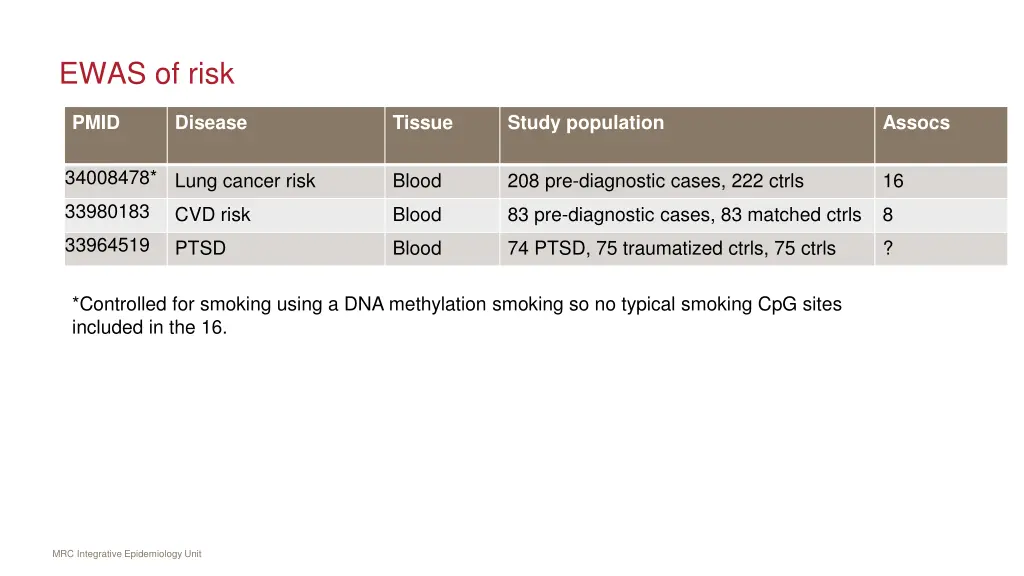Click MRC Integrative Epidemiology Unit footer
Viewport: 1024px width, 576px height.
click(127, 554)
